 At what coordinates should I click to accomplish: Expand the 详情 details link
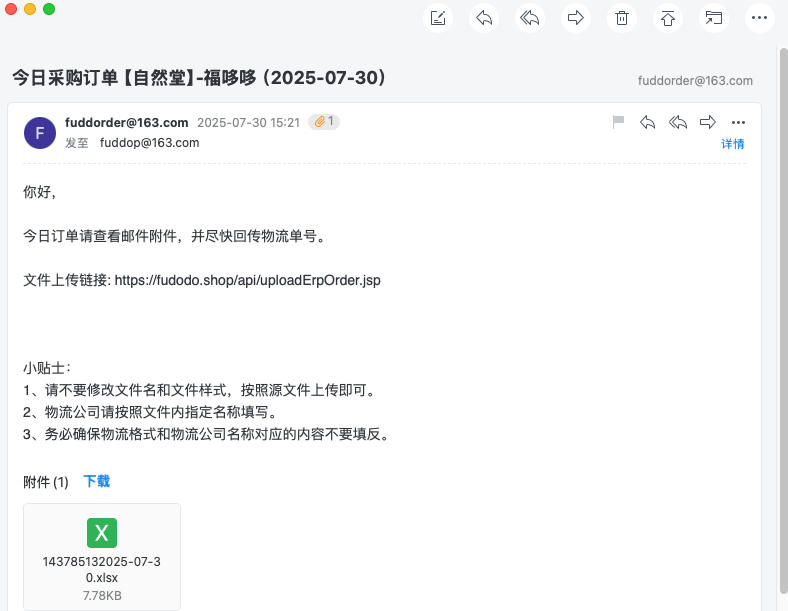[733, 144]
